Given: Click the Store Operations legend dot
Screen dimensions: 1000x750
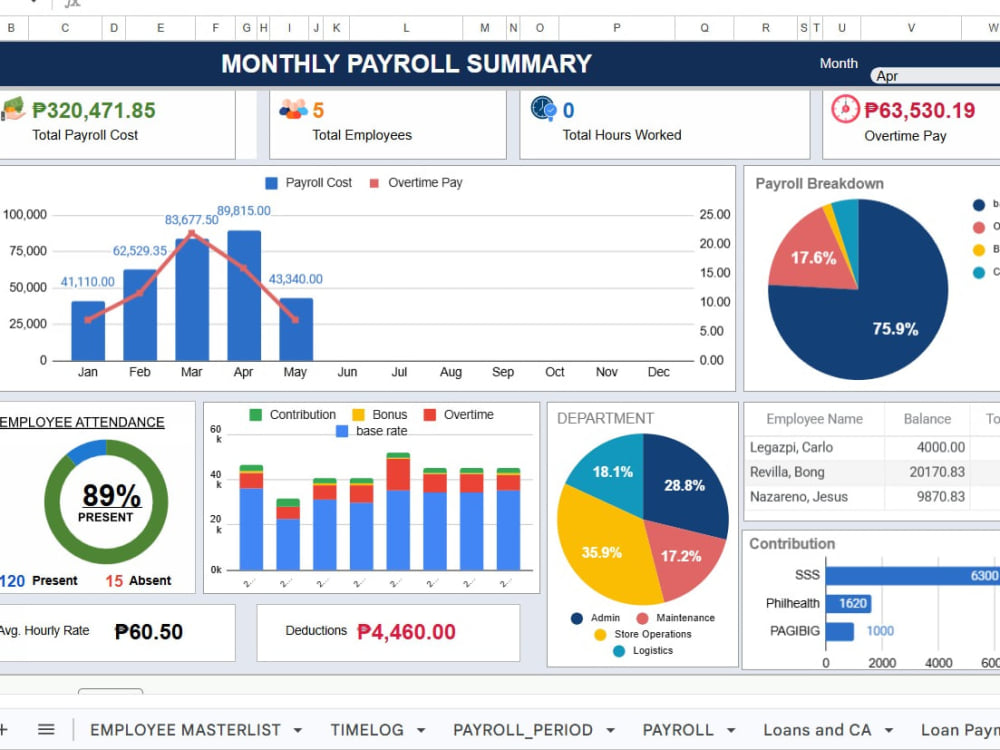Looking at the screenshot, I should point(600,635).
